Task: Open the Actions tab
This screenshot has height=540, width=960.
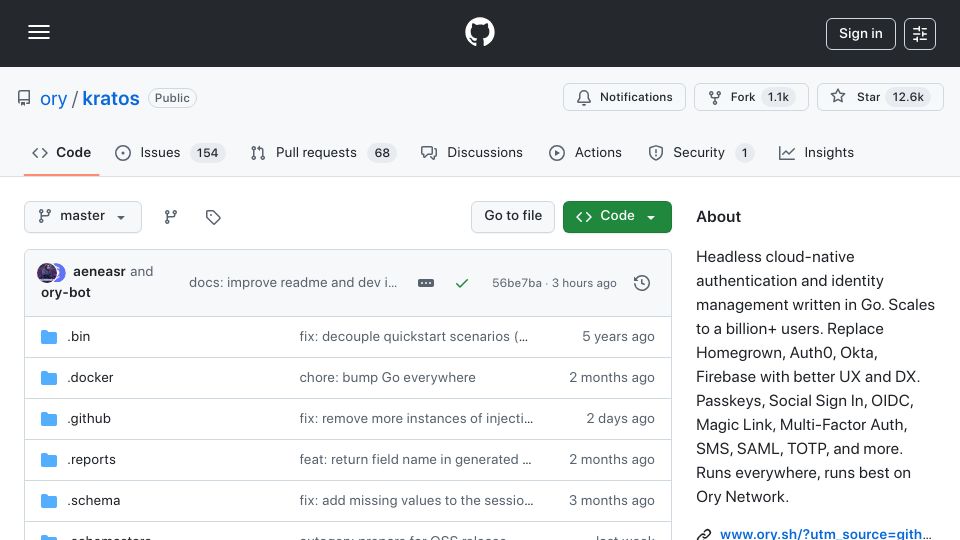Action: click(x=585, y=152)
